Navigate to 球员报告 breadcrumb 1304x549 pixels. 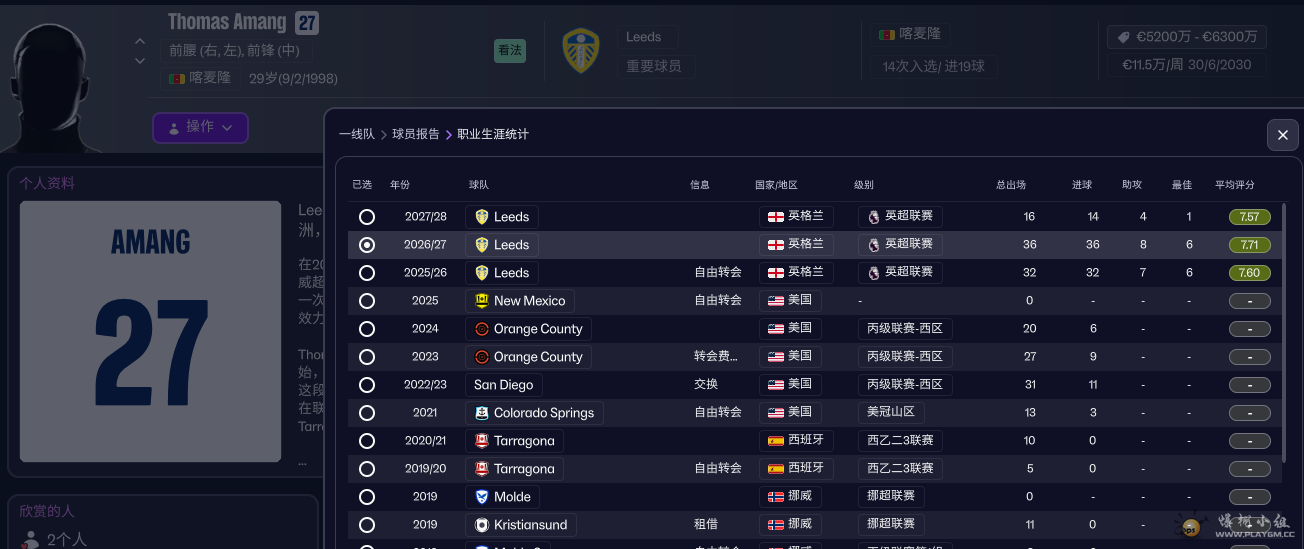[x=415, y=134]
